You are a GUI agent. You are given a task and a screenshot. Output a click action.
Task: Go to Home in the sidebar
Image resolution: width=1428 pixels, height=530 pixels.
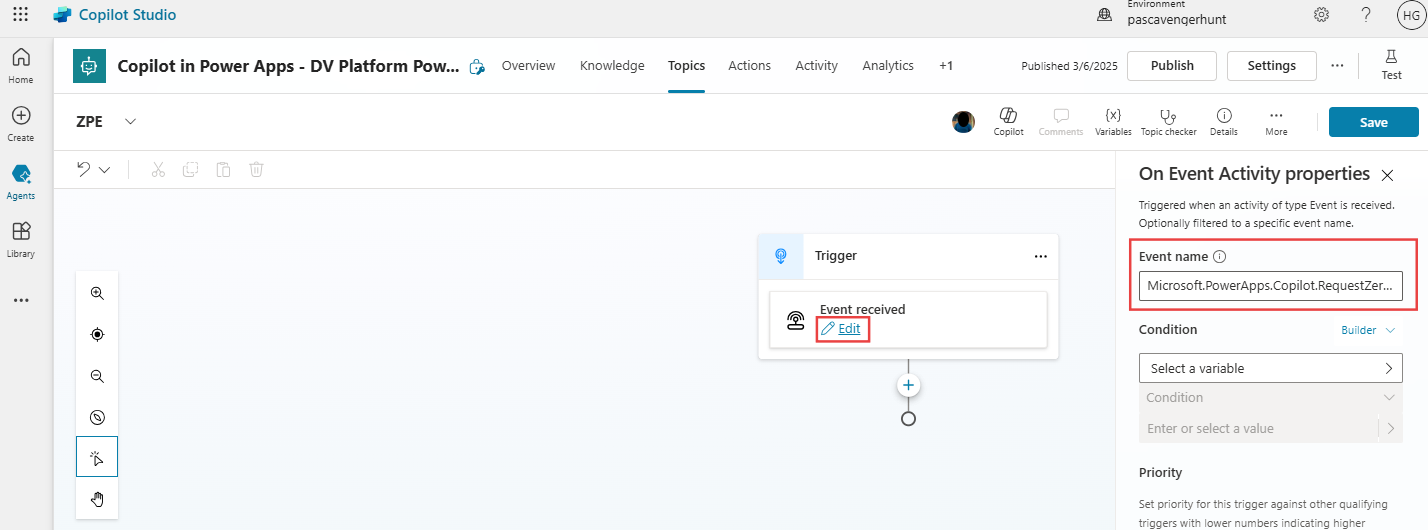pos(21,65)
